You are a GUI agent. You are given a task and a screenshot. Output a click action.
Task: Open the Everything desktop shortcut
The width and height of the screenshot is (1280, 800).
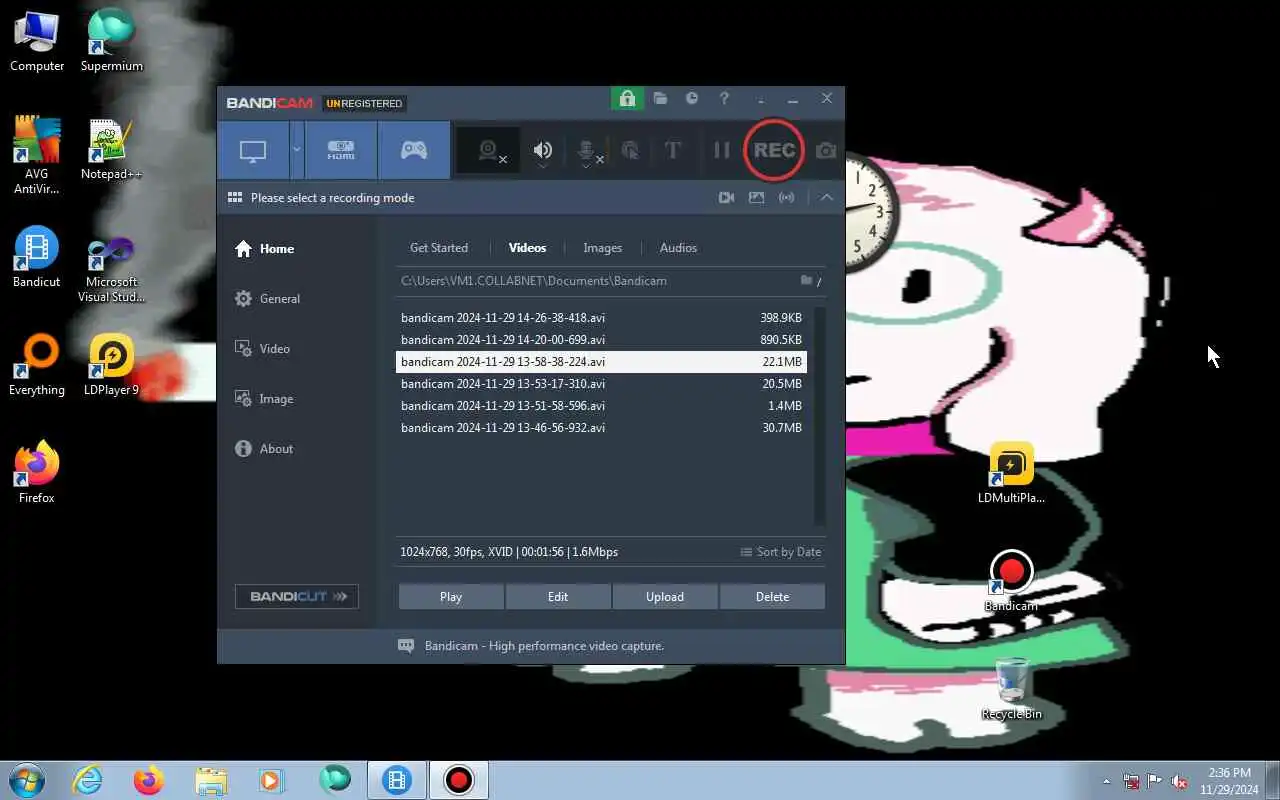pos(37,365)
